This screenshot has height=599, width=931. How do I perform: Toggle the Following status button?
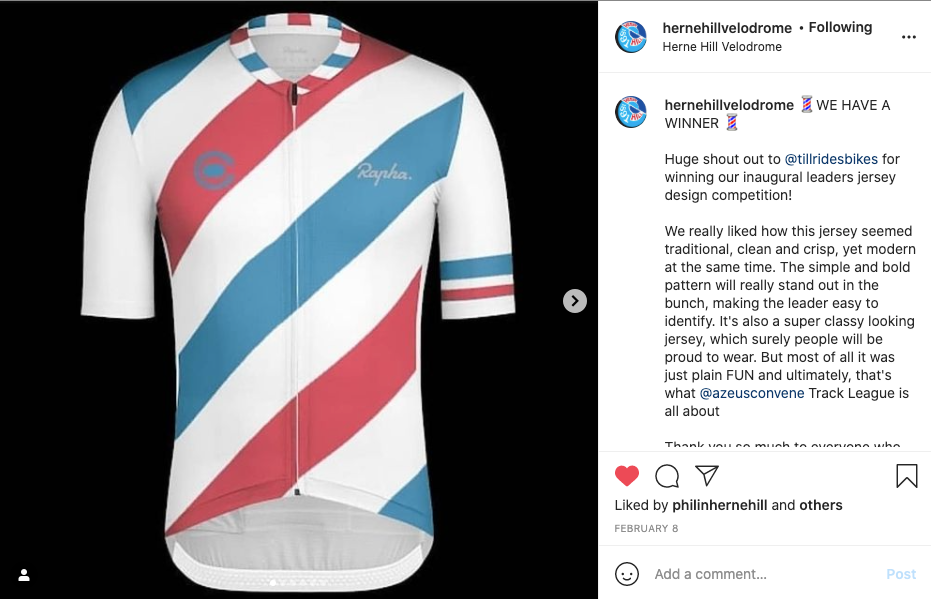(x=840, y=27)
